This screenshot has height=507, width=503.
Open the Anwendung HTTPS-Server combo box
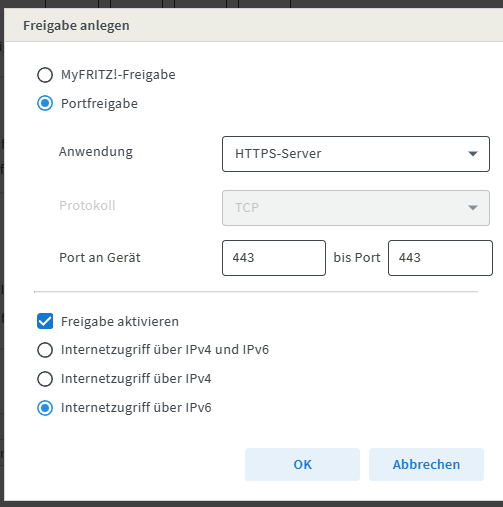point(356,154)
